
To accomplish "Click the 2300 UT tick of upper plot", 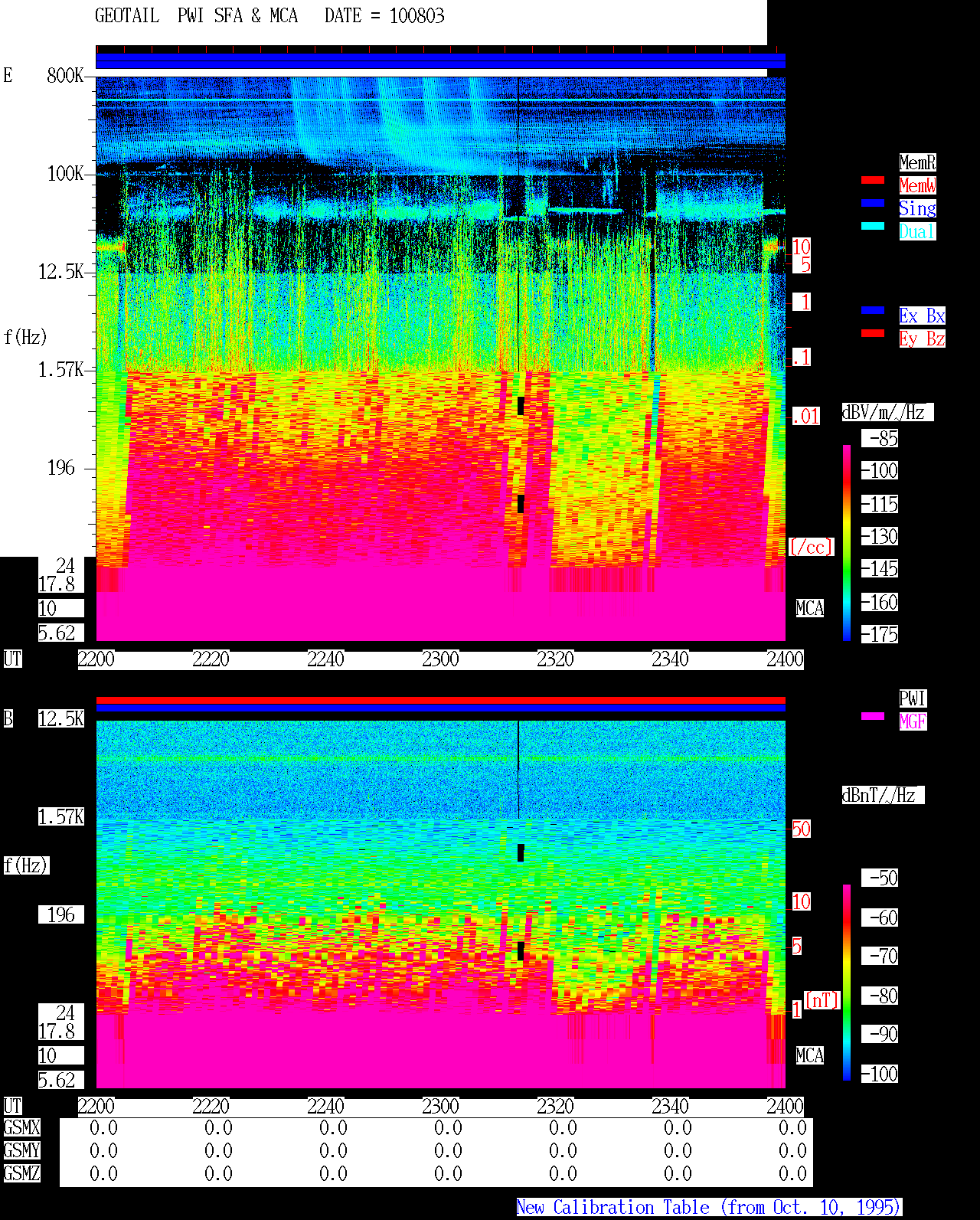I will [x=440, y=659].
